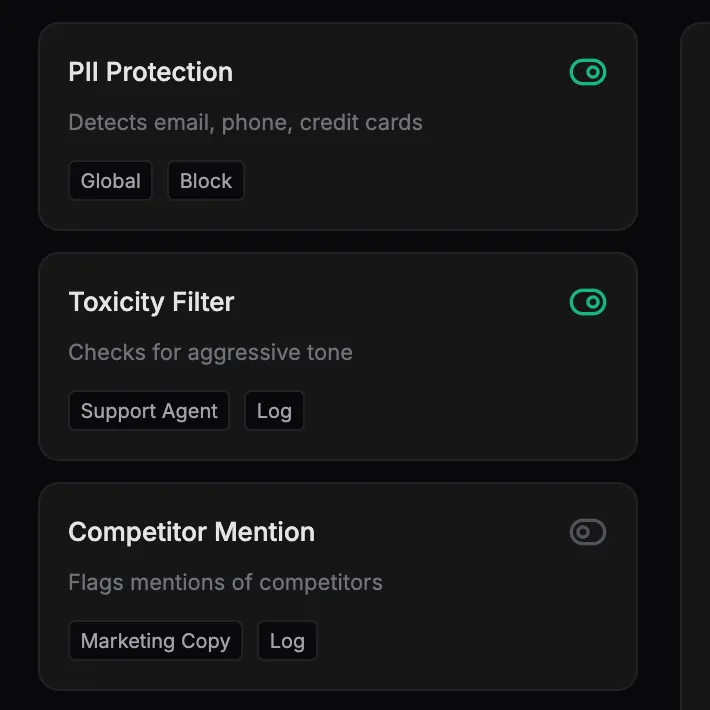Click the Toxicity Filter heading
This screenshot has width=710, height=710.
151,302
